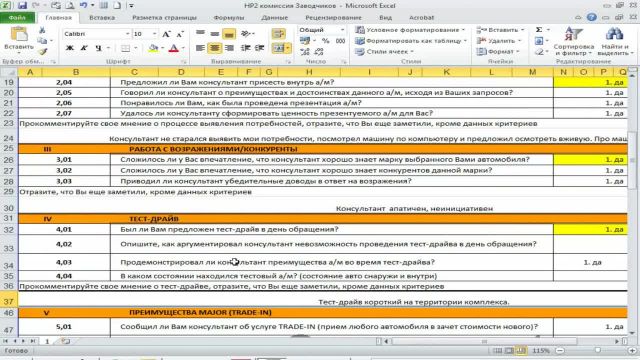Viewport: 640px width, 360px height.
Task: Click the decrease indent icon
Action: [245, 48]
